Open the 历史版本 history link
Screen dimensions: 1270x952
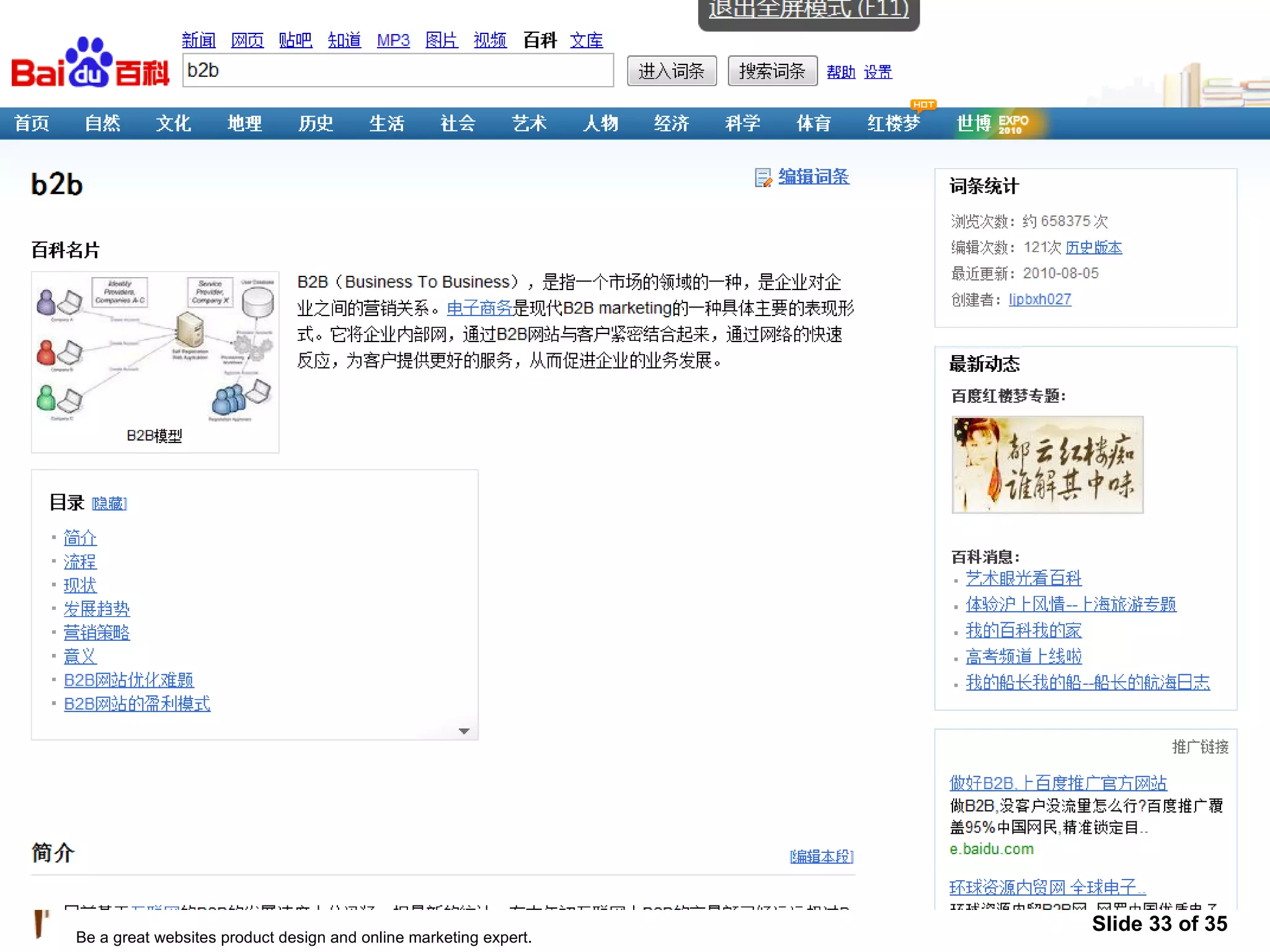pos(1093,248)
